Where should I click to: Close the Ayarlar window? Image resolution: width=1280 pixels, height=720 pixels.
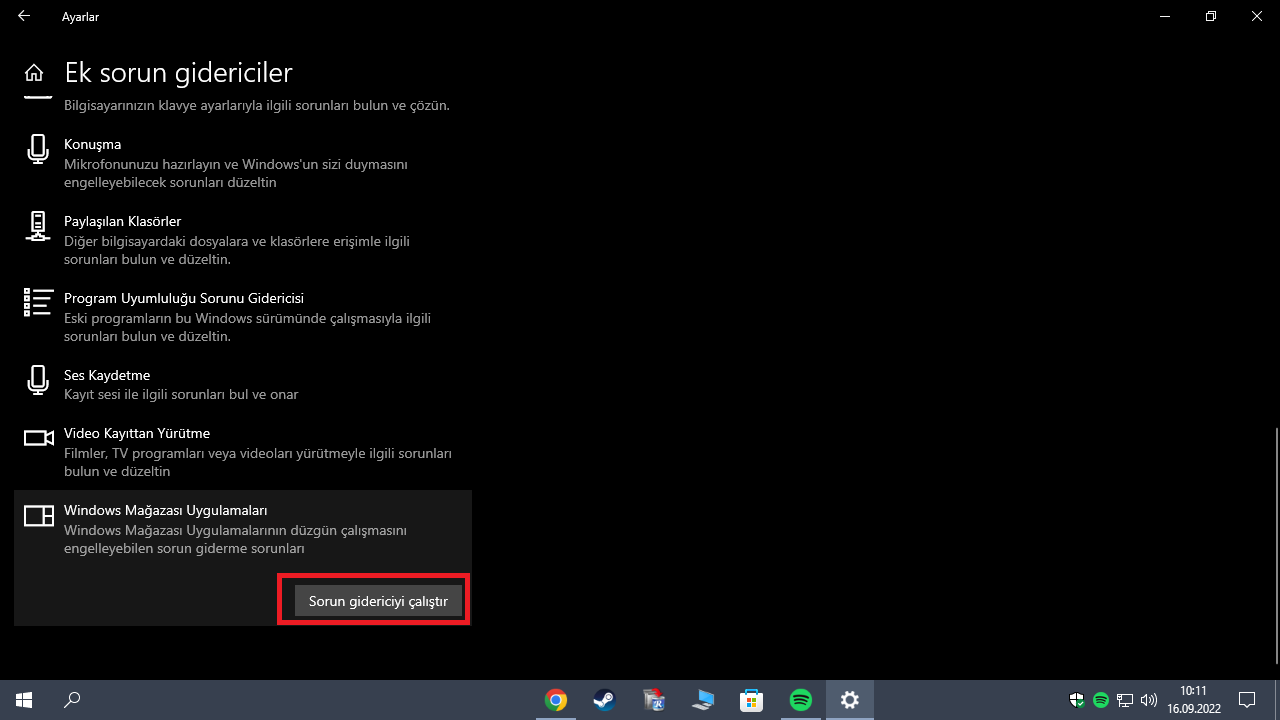tap(1257, 16)
